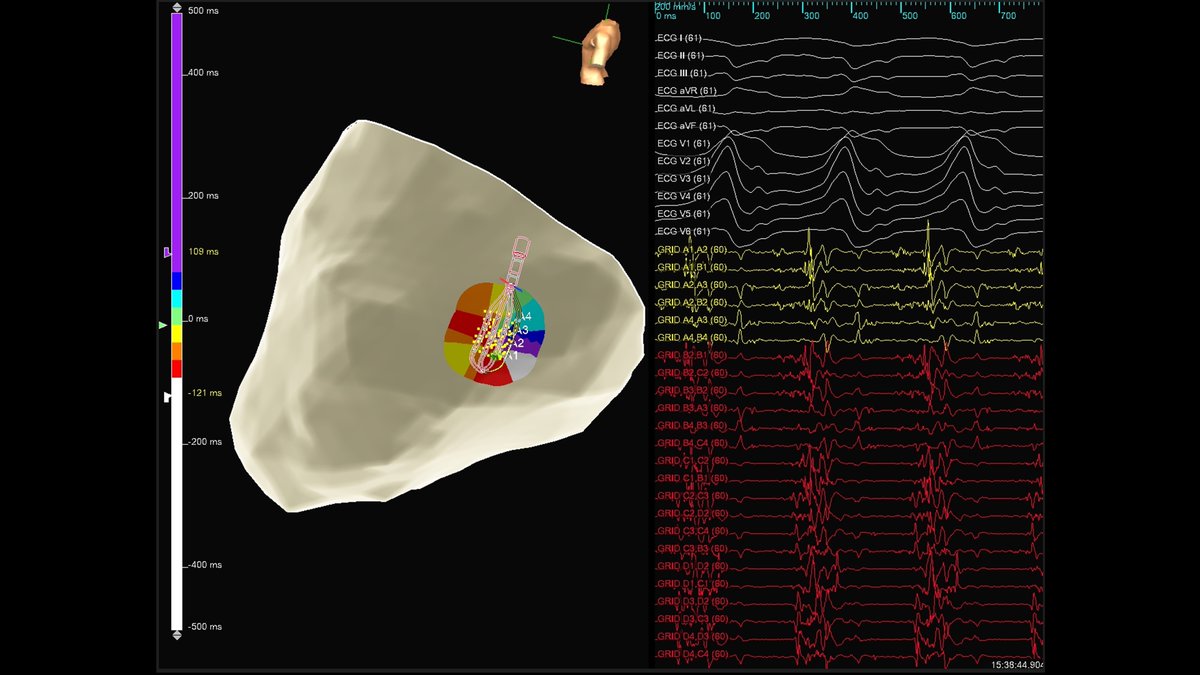Click the 300 ms tick on the time ruler

click(811, 16)
